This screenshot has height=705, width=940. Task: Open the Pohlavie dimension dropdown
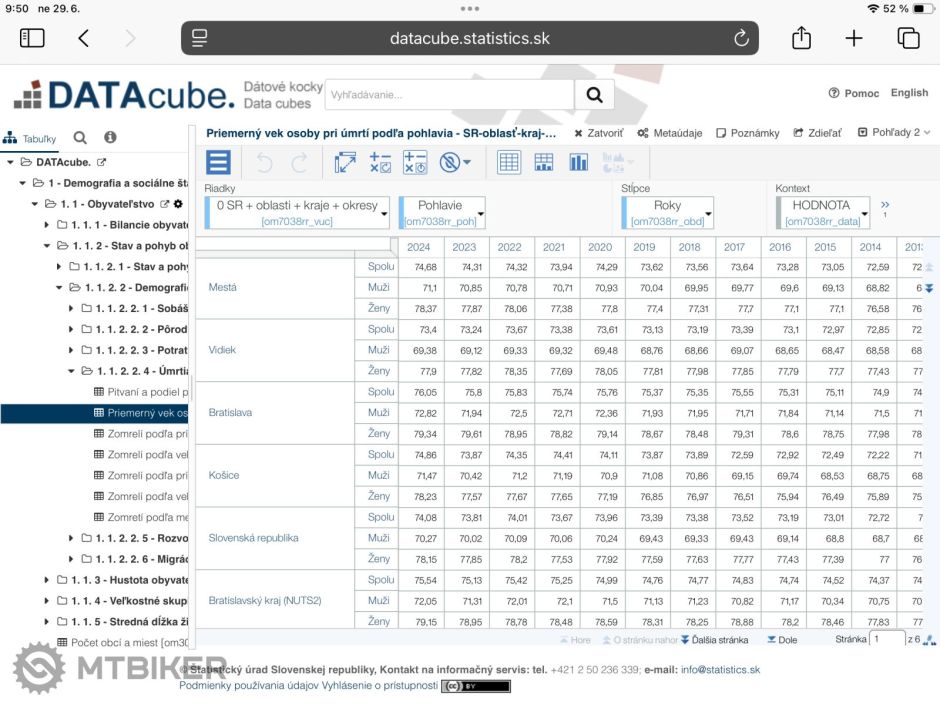coord(481,213)
